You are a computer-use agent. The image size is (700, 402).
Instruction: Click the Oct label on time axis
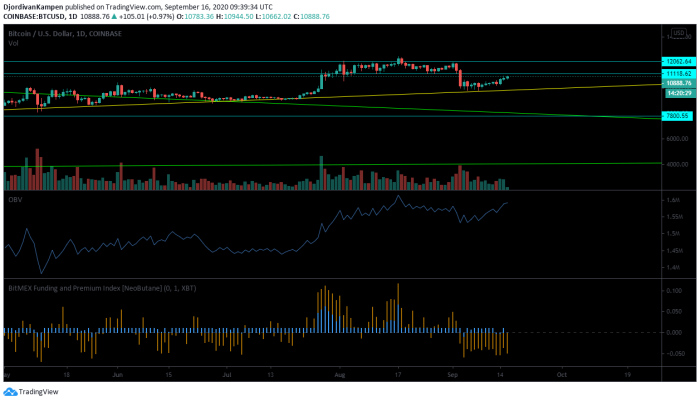pos(562,375)
